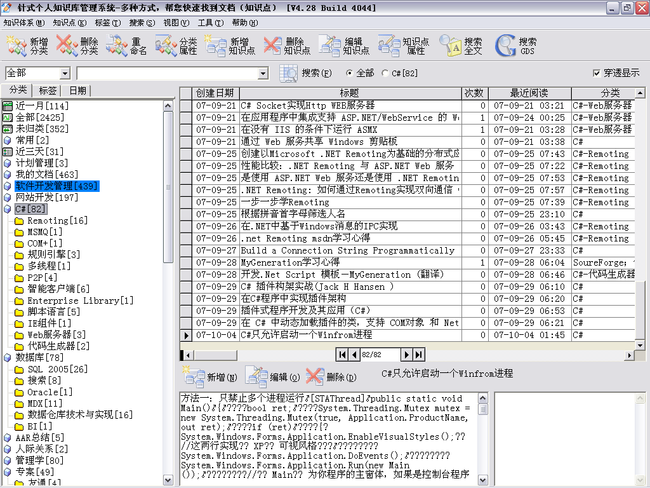The width and height of the screenshot is (650, 488).
Task: Click the 近三天[31] node icon
Action: [x=7, y=152]
